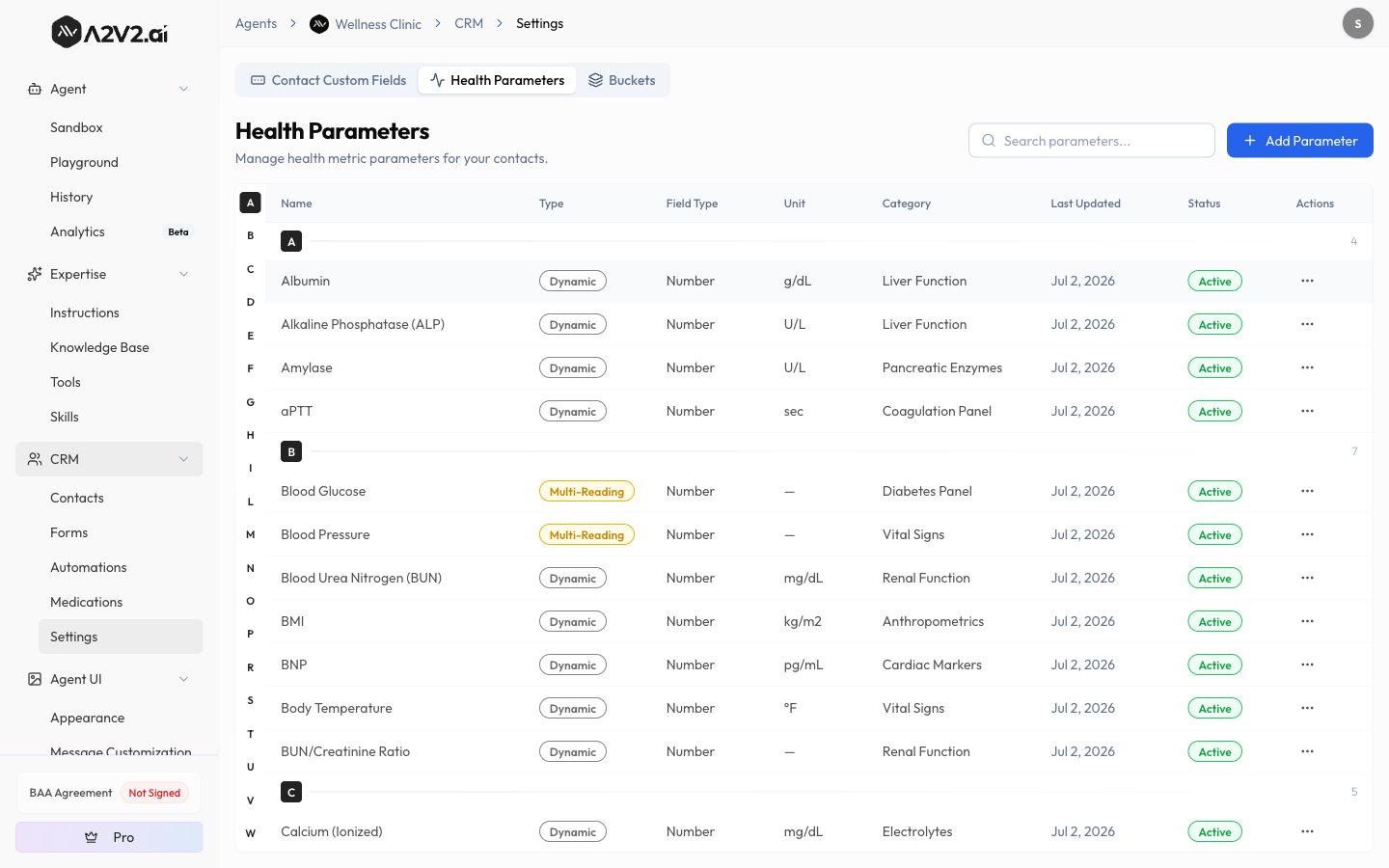This screenshot has height=868, width=1389.
Task: Click the Pro plan button
Action: click(109, 837)
